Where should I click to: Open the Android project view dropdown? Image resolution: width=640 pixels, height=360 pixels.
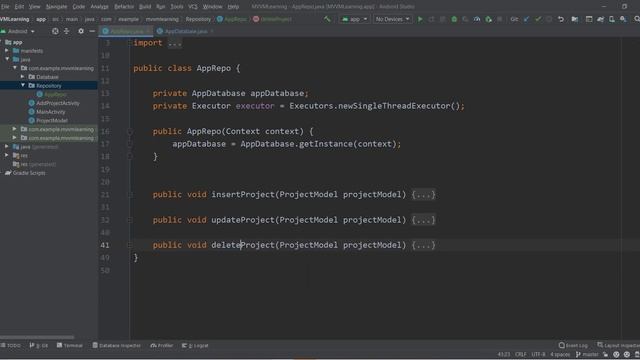tap(18, 31)
